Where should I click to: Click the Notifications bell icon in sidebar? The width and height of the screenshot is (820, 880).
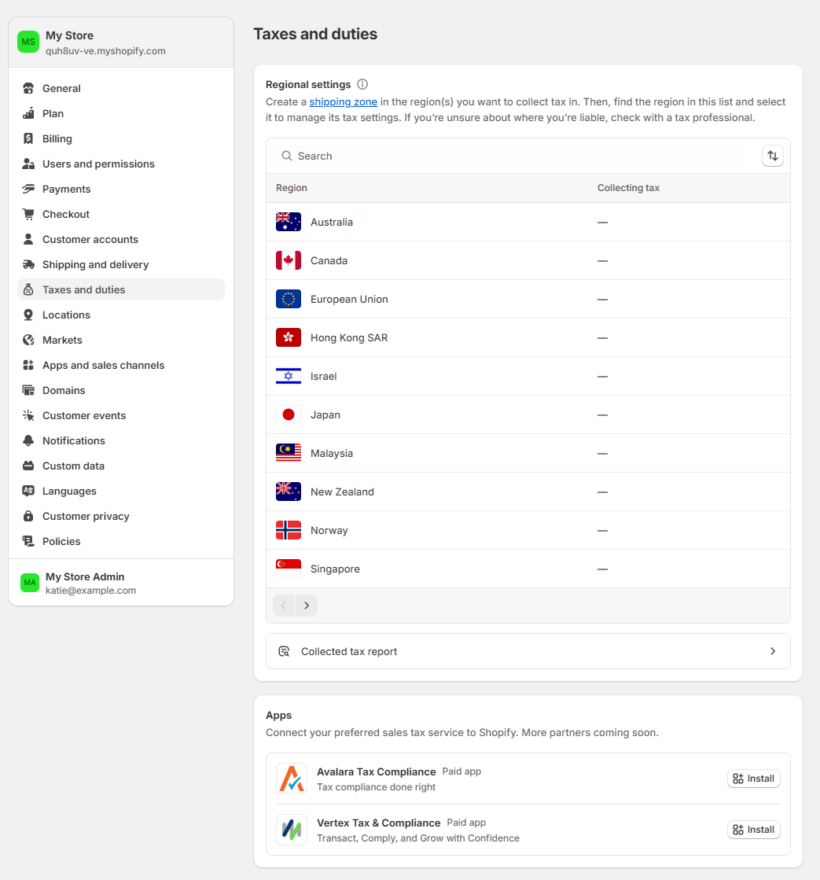(28, 441)
